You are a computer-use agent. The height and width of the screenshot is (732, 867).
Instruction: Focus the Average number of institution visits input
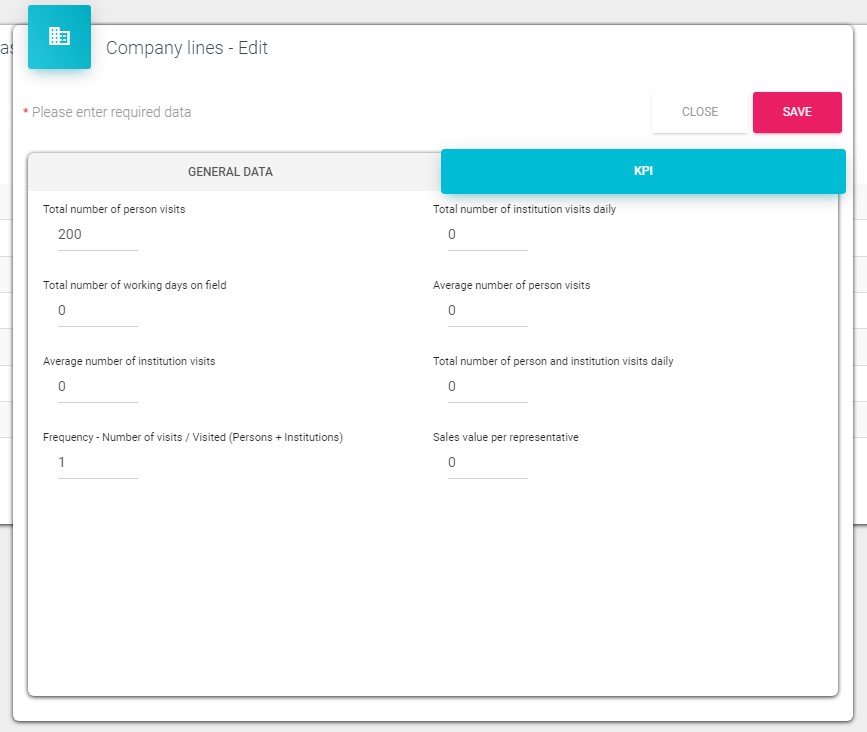click(97, 387)
